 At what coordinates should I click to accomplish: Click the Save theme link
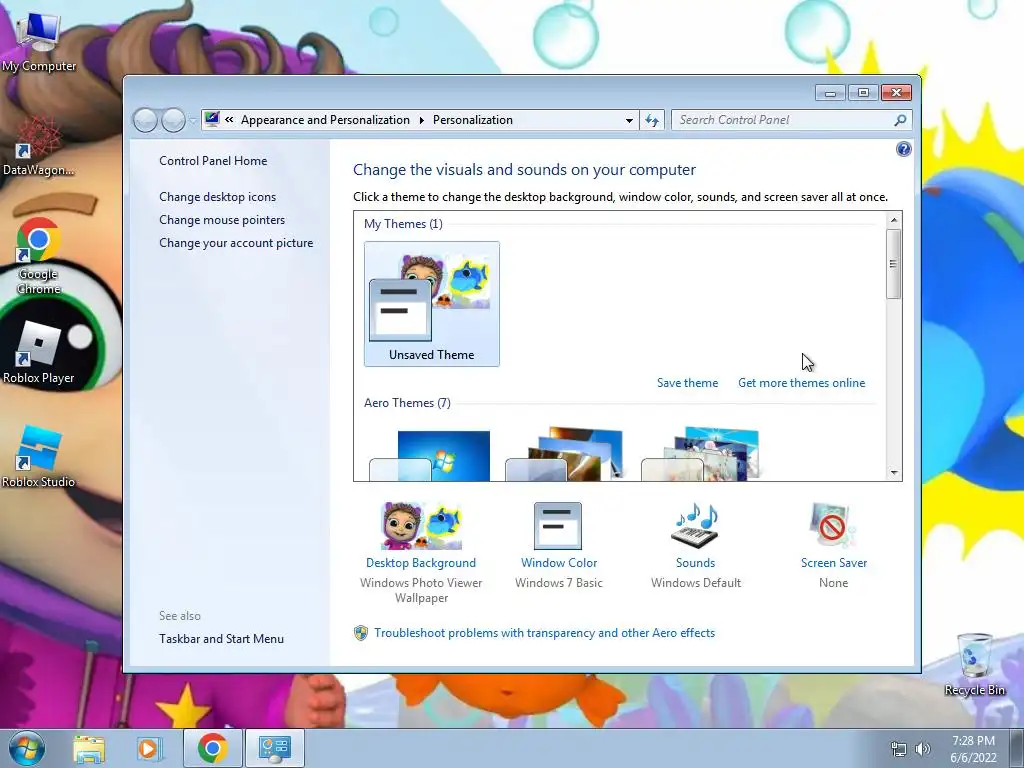click(x=687, y=383)
